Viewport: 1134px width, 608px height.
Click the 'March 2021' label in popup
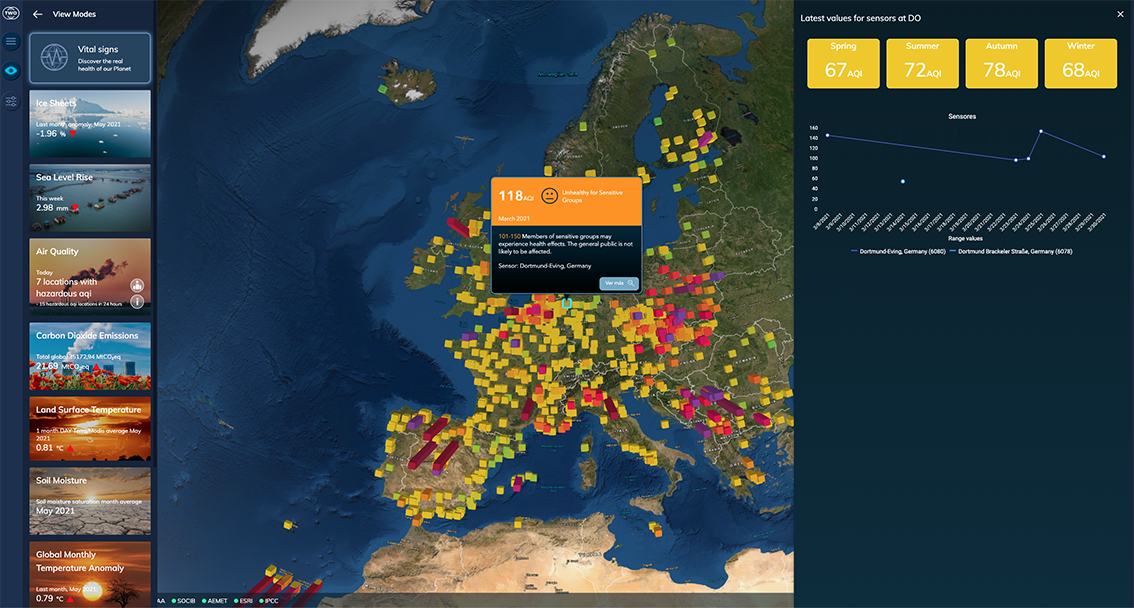click(x=513, y=218)
